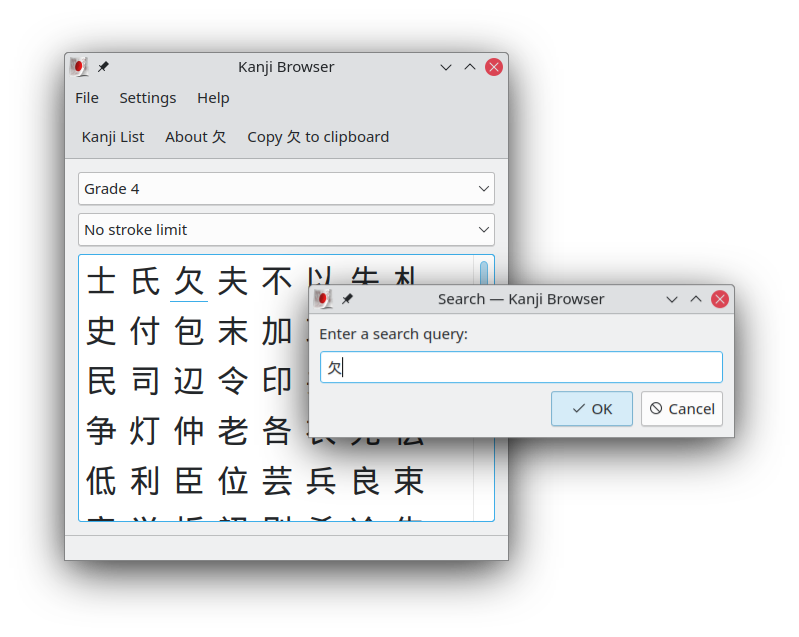Image resolution: width=799 pixels, height=637 pixels.
Task: Open the Settings menu
Action: coord(147,98)
